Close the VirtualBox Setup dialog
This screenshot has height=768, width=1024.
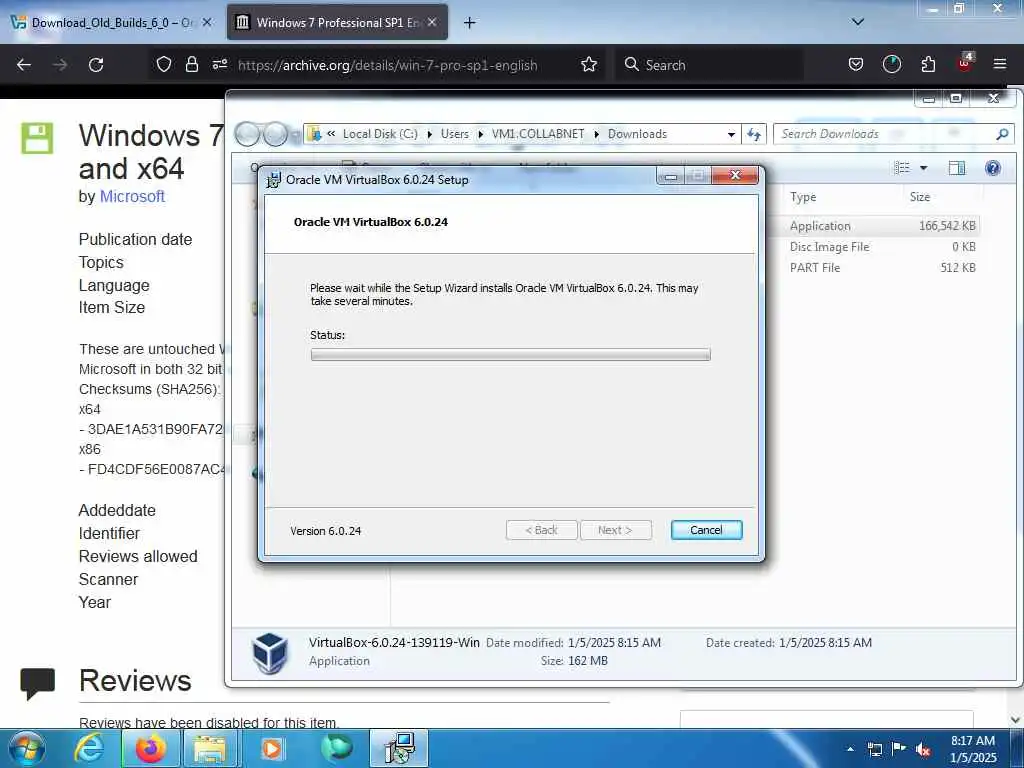(735, 175)
